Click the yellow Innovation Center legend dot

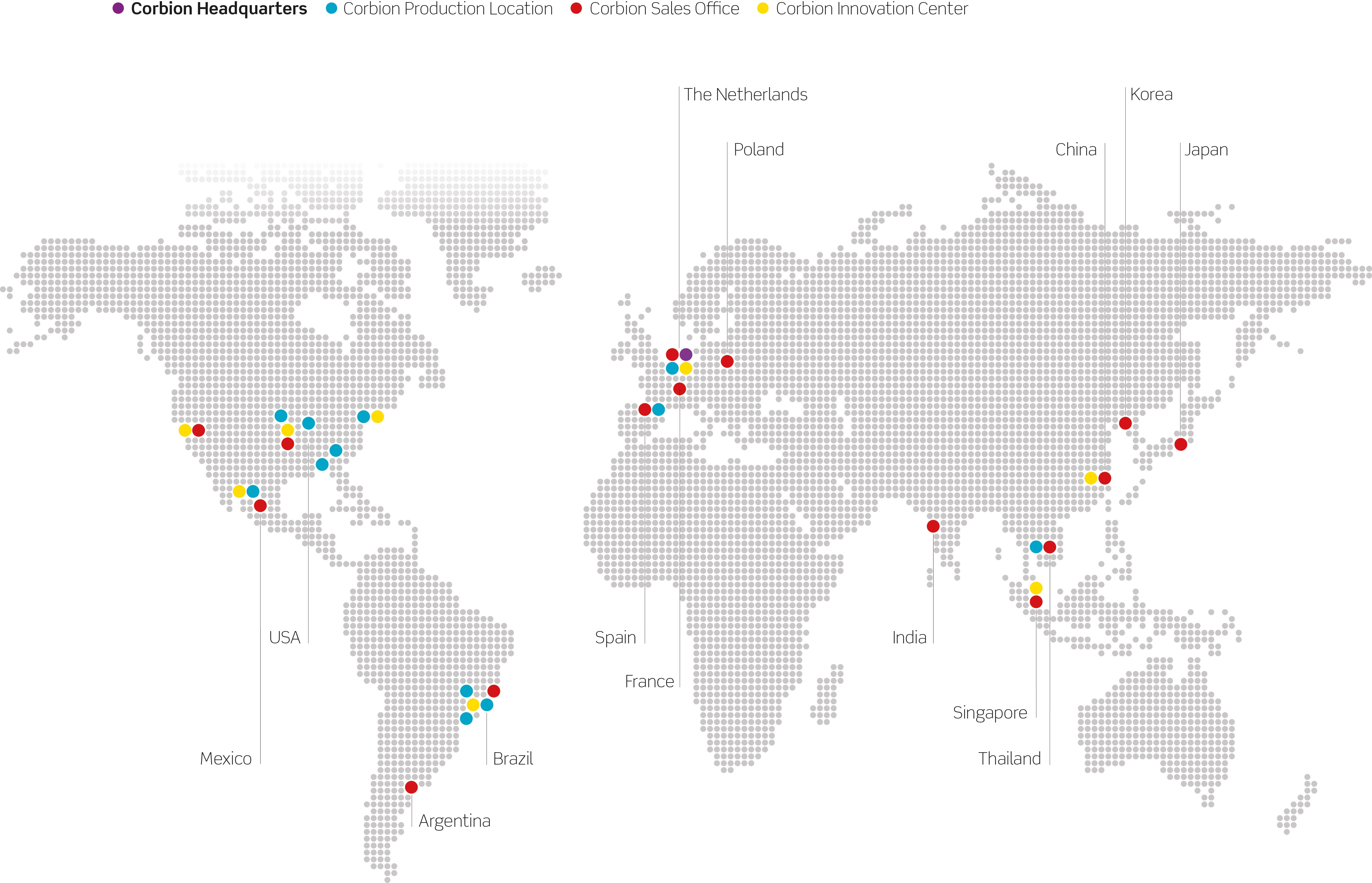(763, 9)
